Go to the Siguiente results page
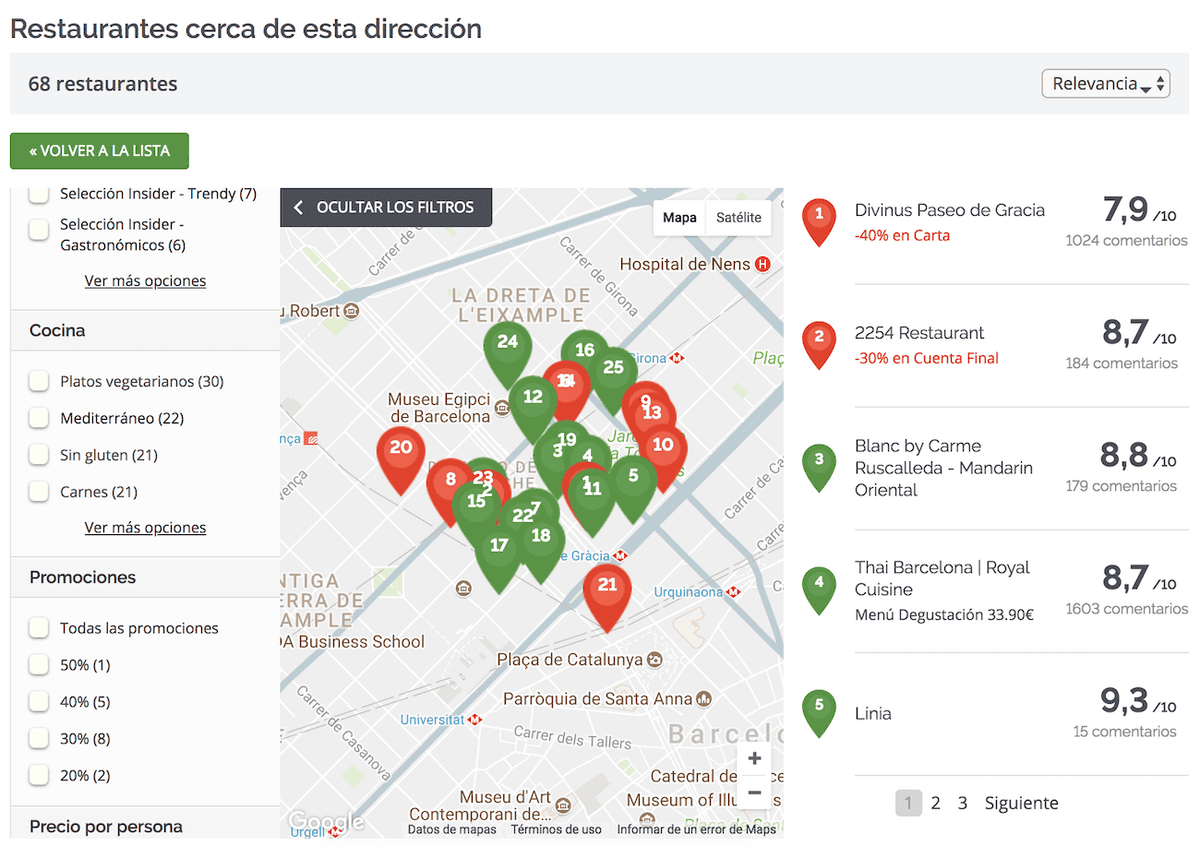Viewport: 1200px width, 846px height. pos(1021,803)
